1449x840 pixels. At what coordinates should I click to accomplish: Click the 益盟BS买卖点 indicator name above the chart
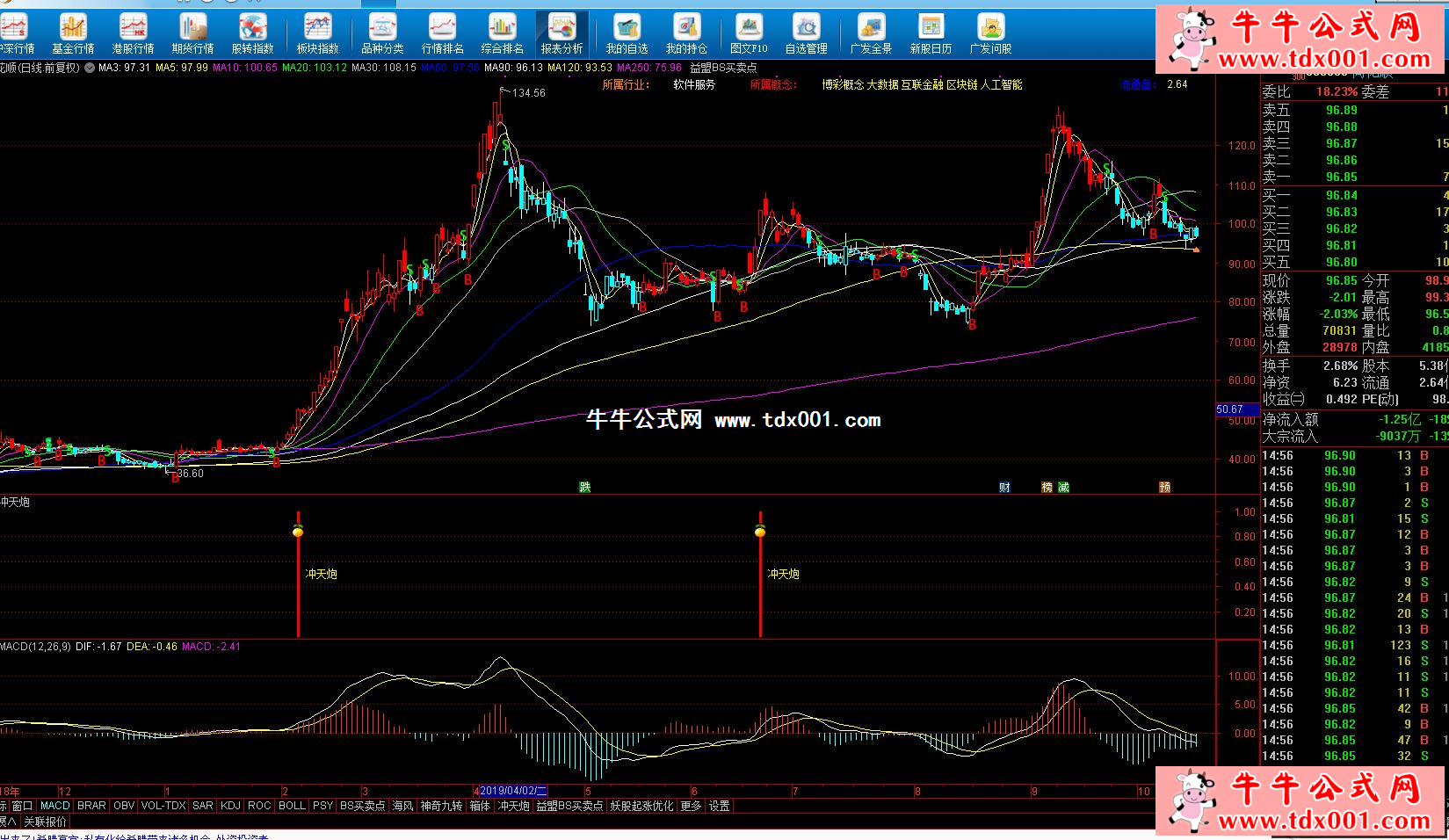(723, 68)
